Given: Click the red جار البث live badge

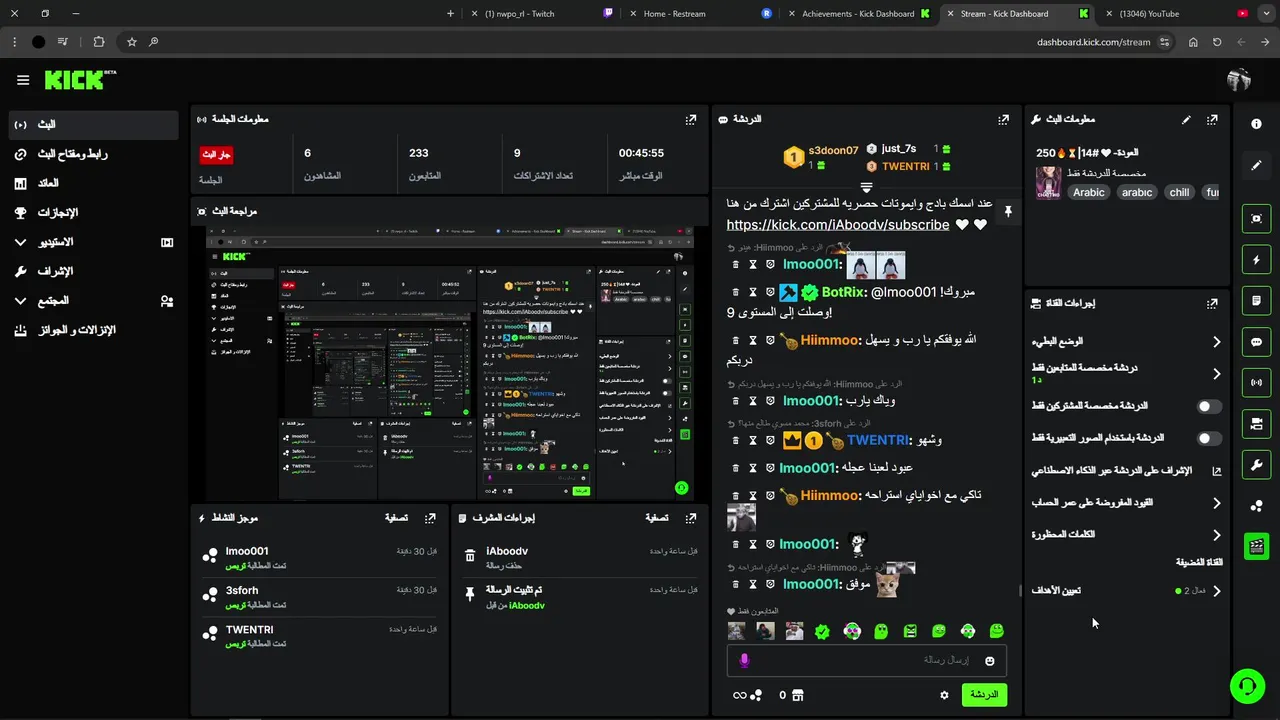Looking at the screenshot, I should 216,155.
